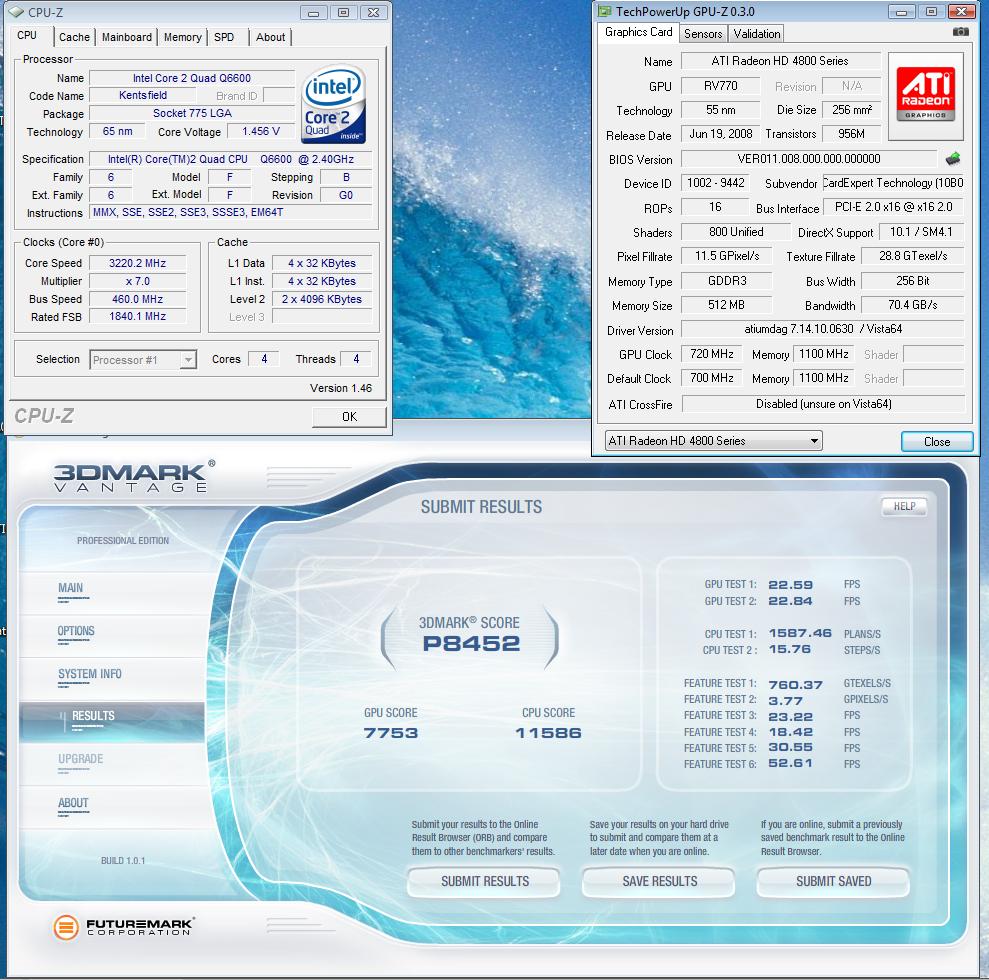Click the Level 2 cache value 2 x 4096 KBytes
The image size is (989, 980).
322,299
